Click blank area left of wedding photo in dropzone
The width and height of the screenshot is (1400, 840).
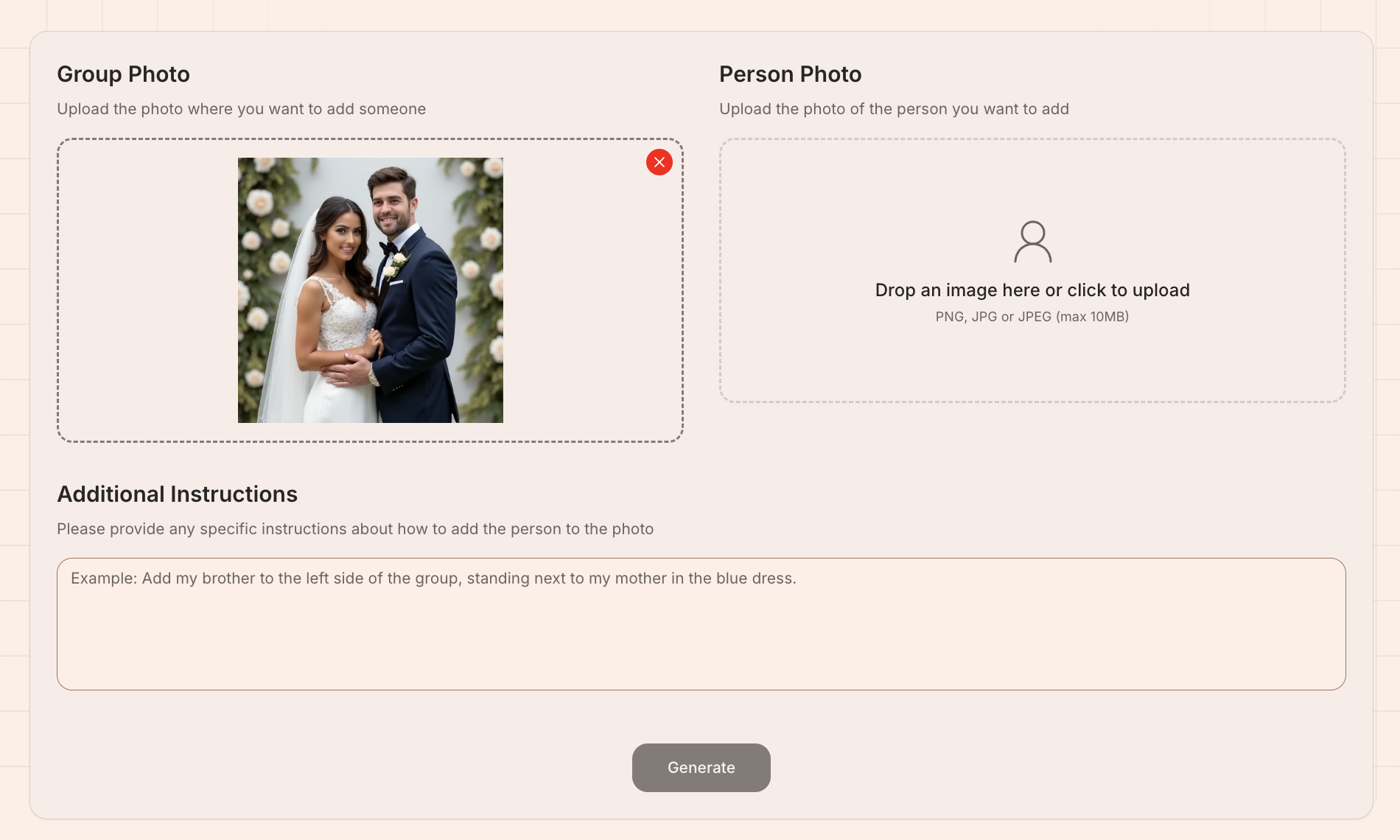(147, 290)
